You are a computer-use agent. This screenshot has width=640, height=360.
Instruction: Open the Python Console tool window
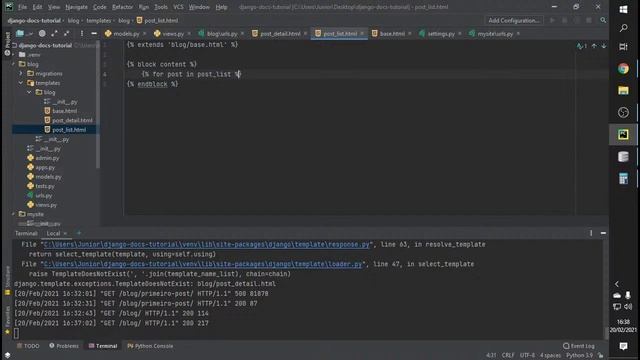click(150, 346)
